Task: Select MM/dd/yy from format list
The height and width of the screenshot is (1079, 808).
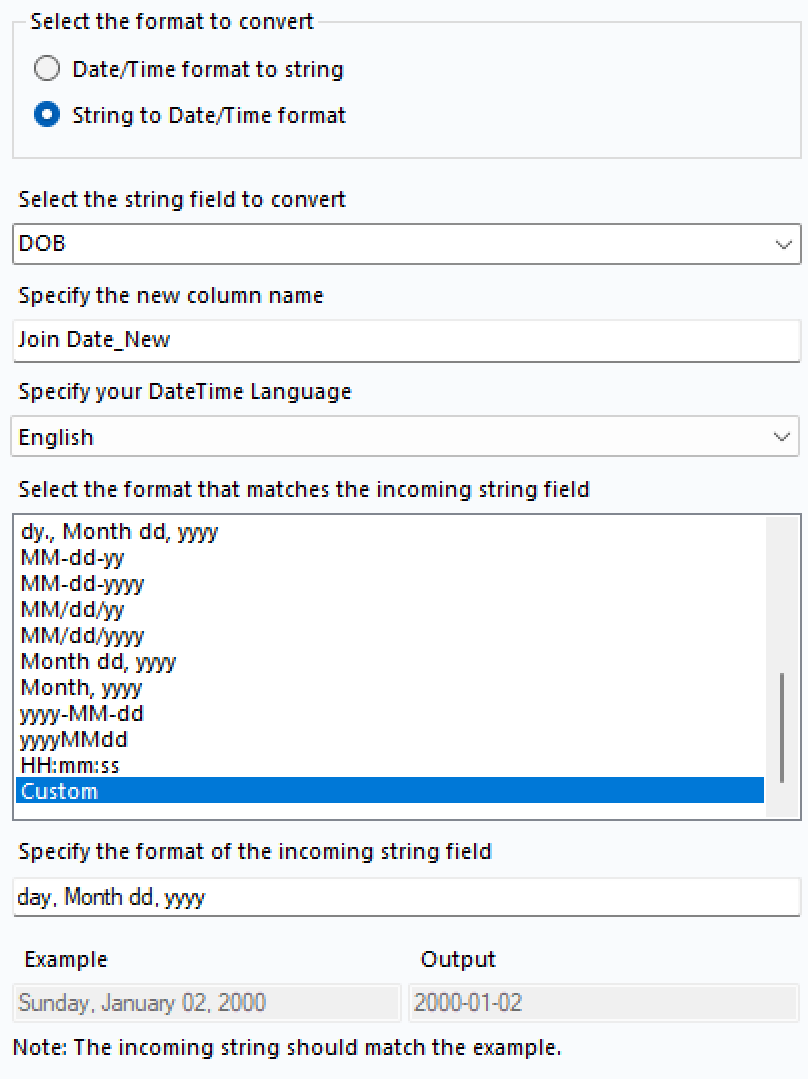Action: point(72,610)
